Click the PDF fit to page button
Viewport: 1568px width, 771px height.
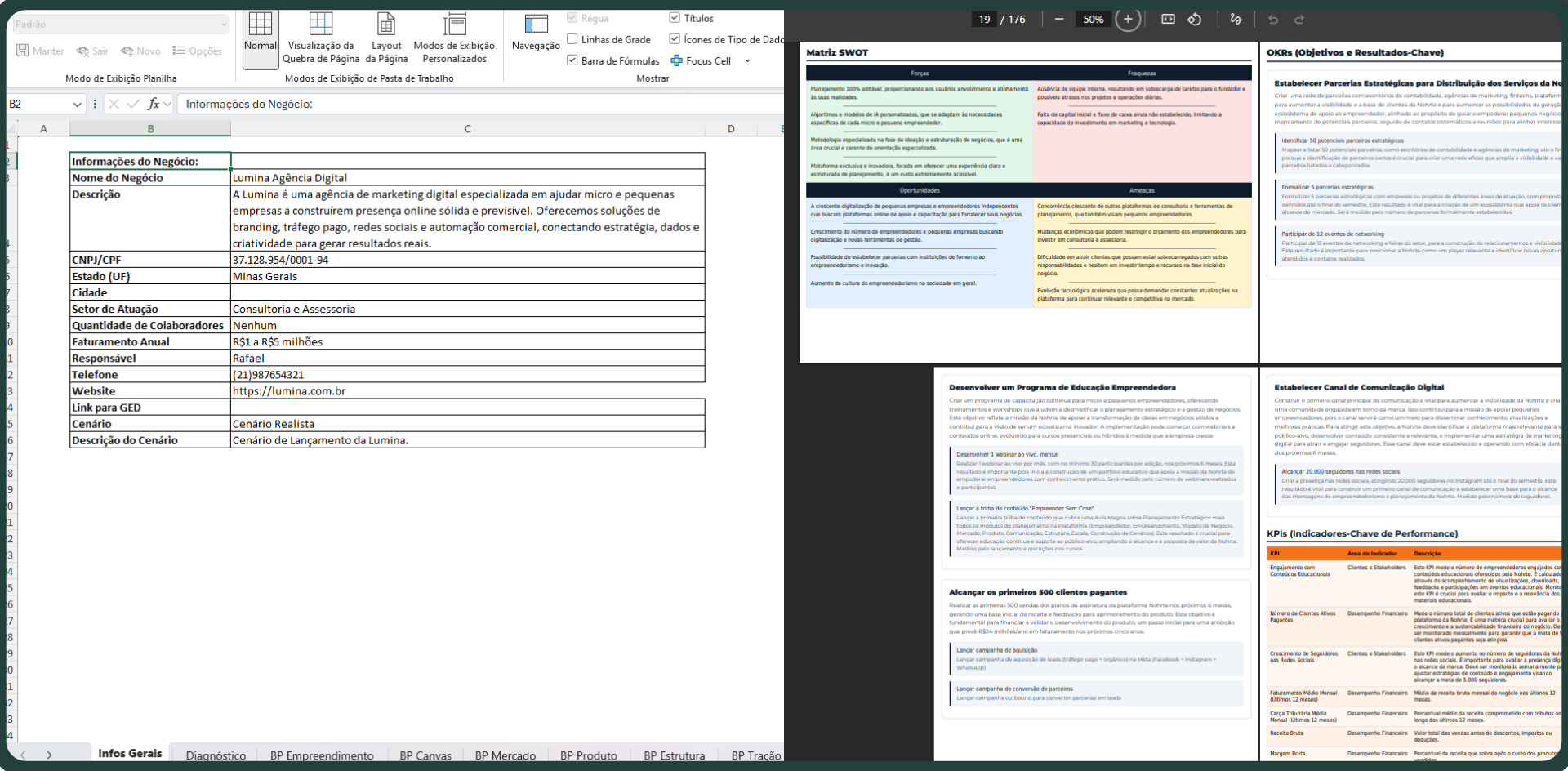coord(1169,19)
